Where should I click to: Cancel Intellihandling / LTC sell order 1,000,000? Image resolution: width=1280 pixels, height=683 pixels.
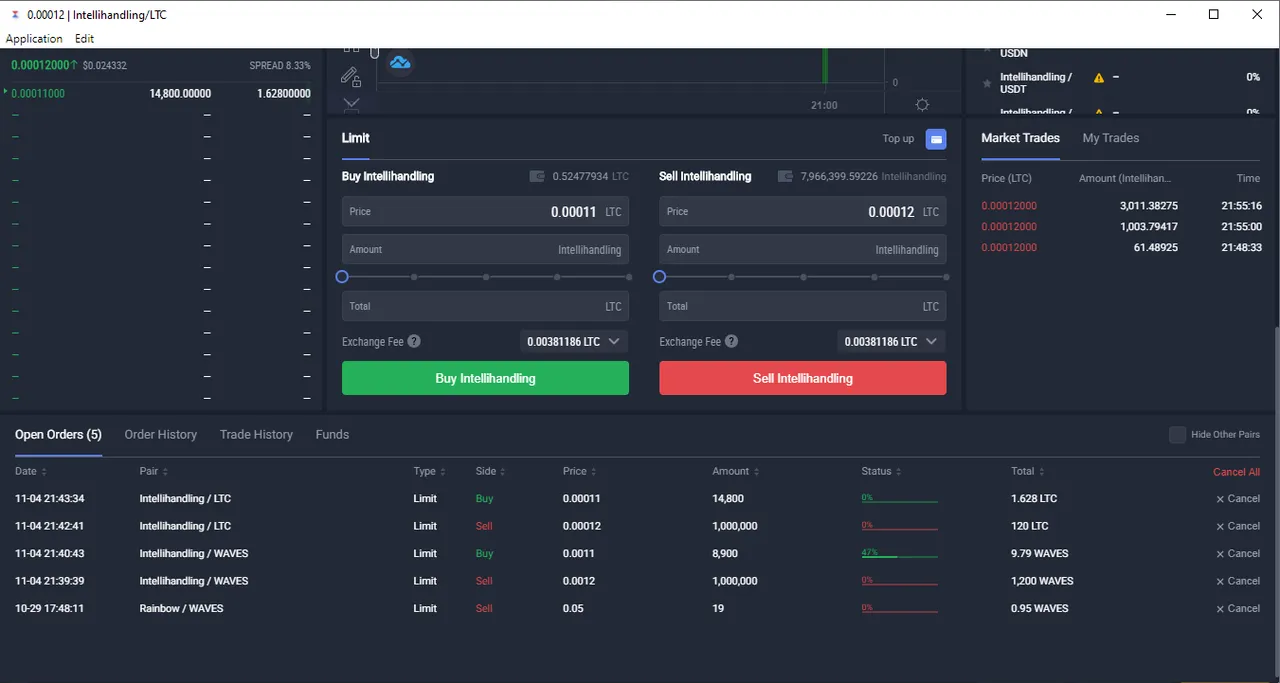(1238, 526)
